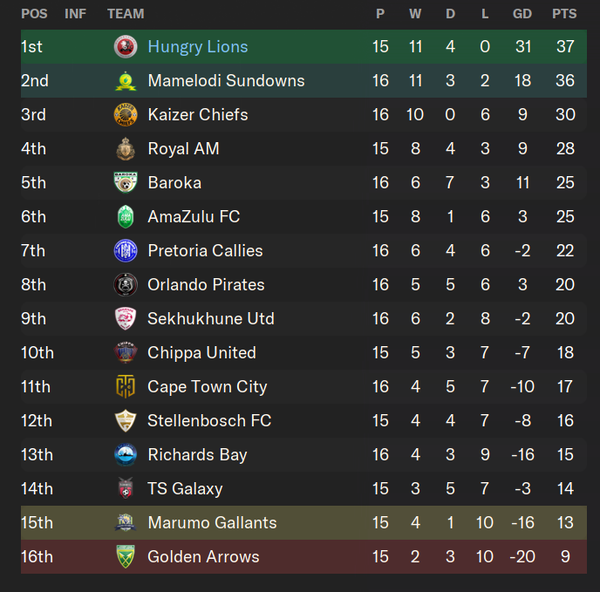The image size is (600, 592).
Task: Click the Baroka club badge
Action: point(126,183)
